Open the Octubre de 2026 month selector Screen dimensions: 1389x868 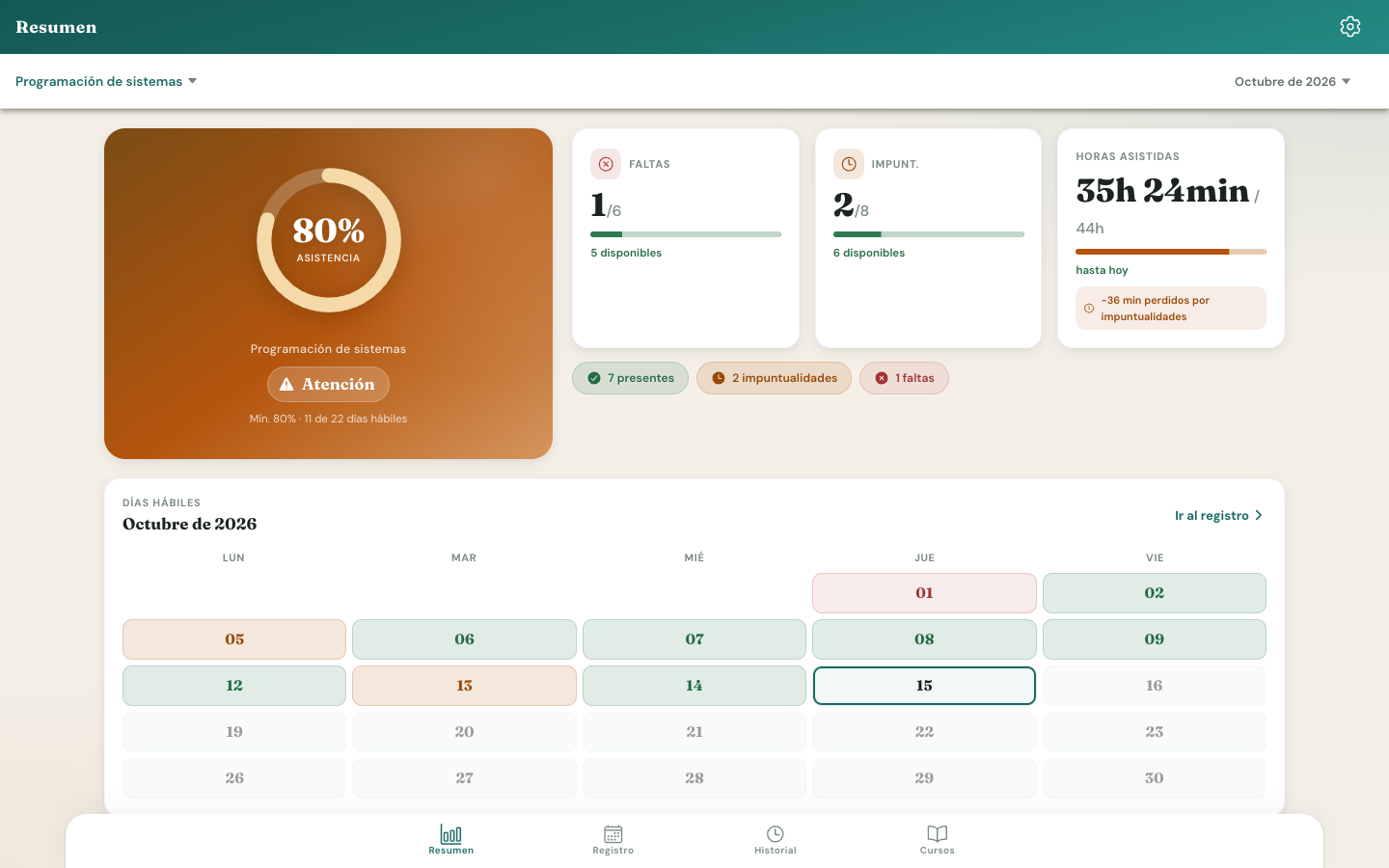click(1293, 81)
